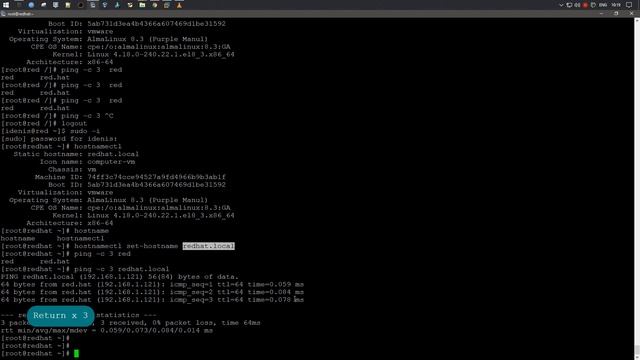
Task: Click the icmp_seq=2 ping reply line
Action: (152, 292)
